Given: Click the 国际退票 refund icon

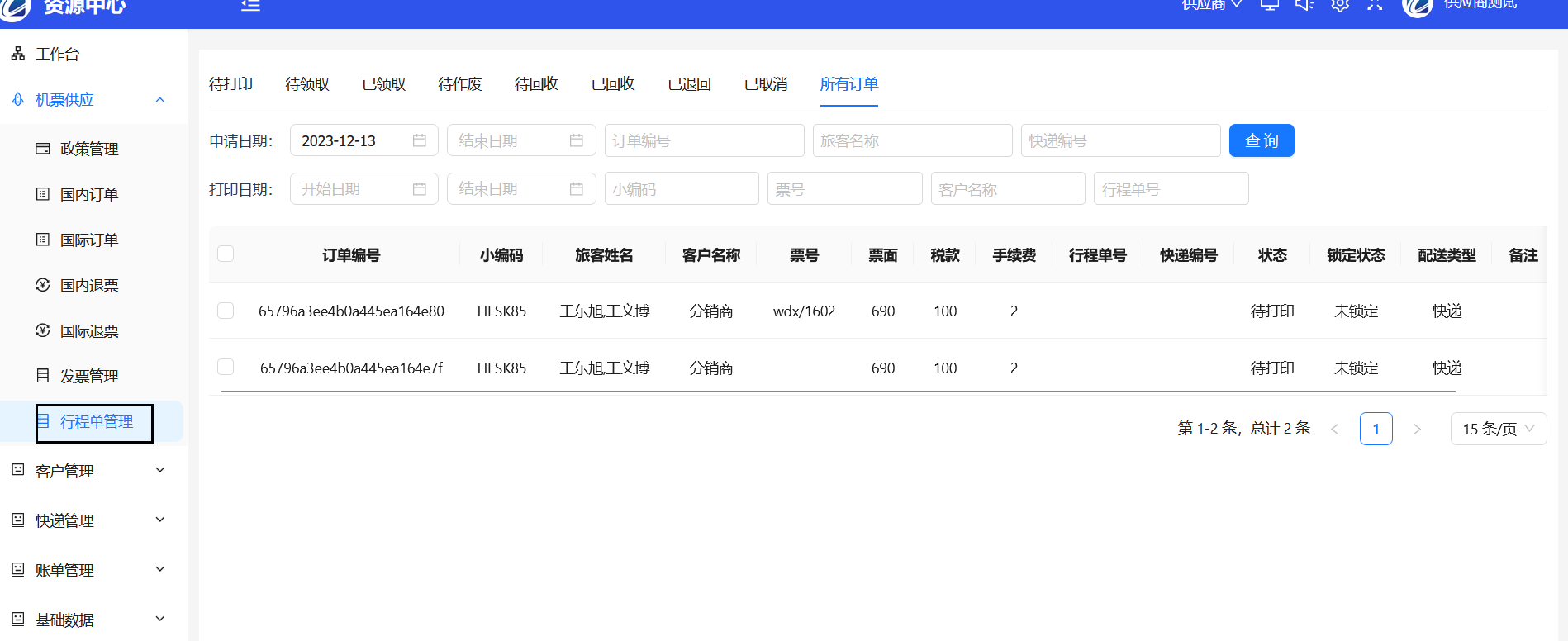Looking at the screenshot, I should [x=43, y=330].
